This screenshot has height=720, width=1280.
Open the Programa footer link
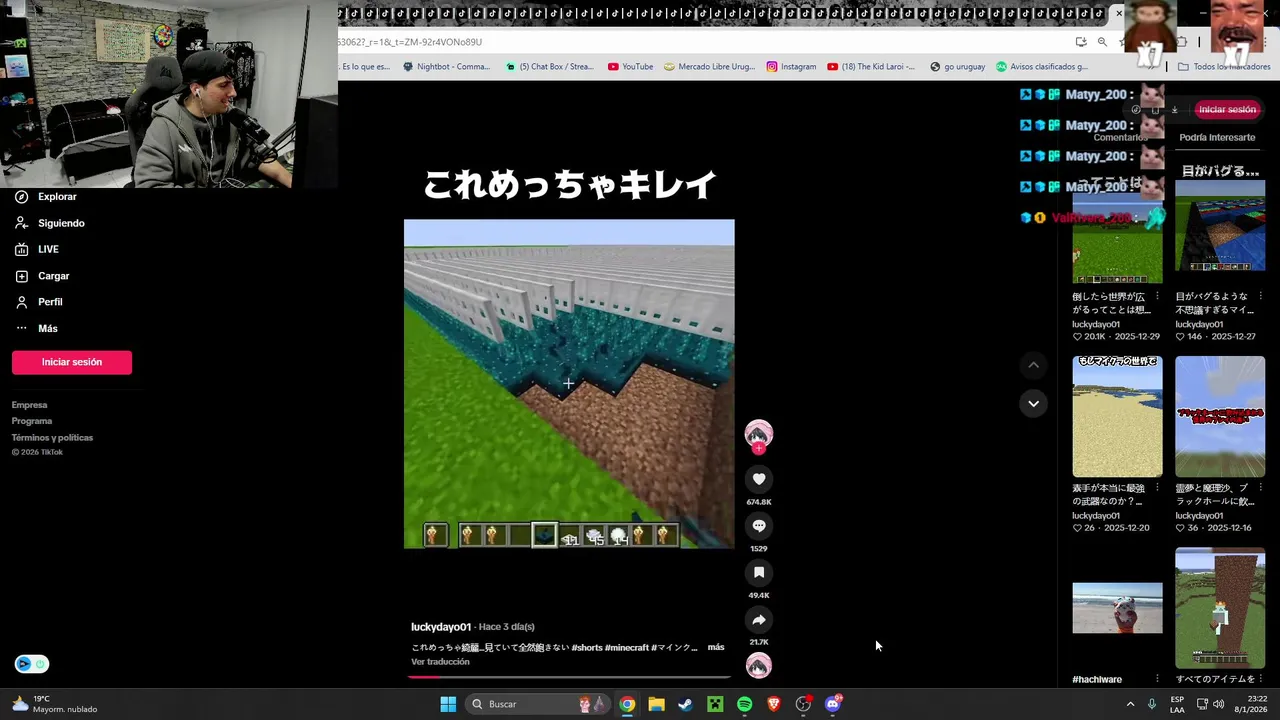[x=32, y=421]
